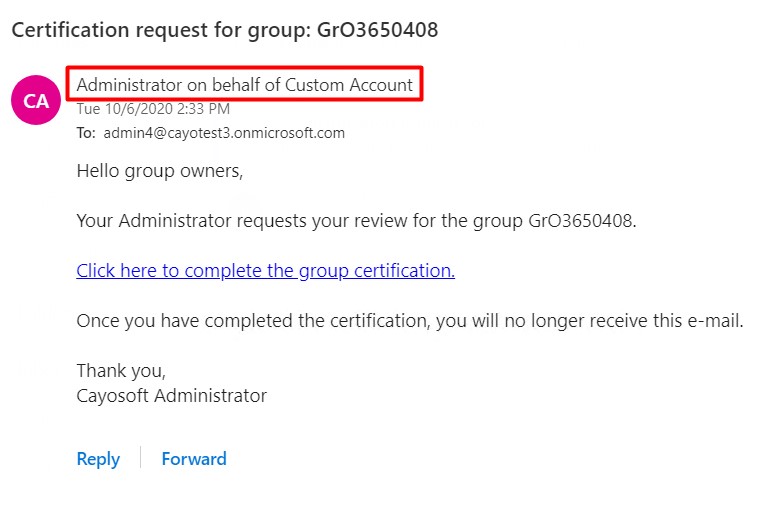Click the divider between Reply and Forward
The height and width of the screenshot is (507, 770).
140,457
